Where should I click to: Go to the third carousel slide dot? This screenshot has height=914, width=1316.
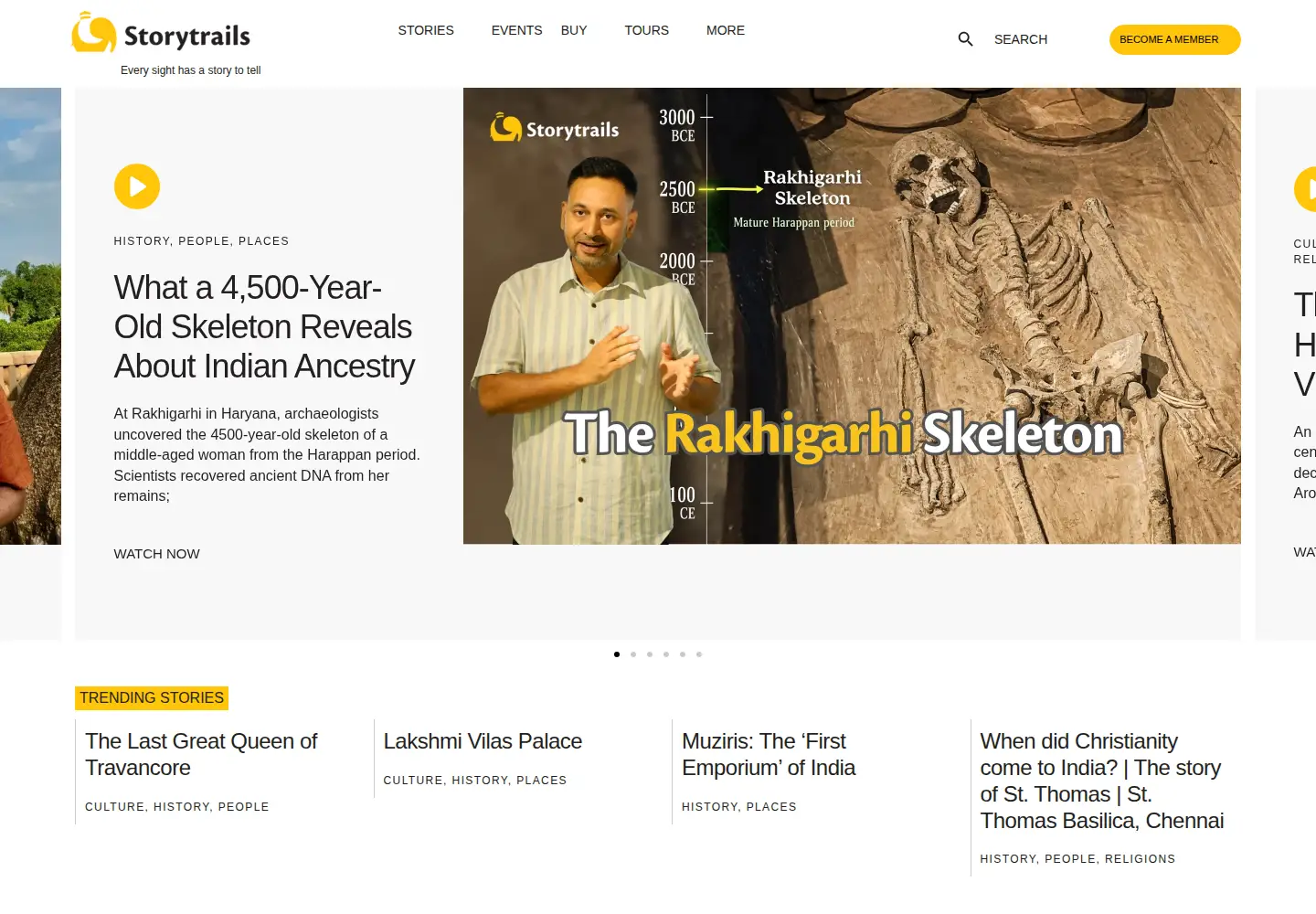click(x=650, y=654)
